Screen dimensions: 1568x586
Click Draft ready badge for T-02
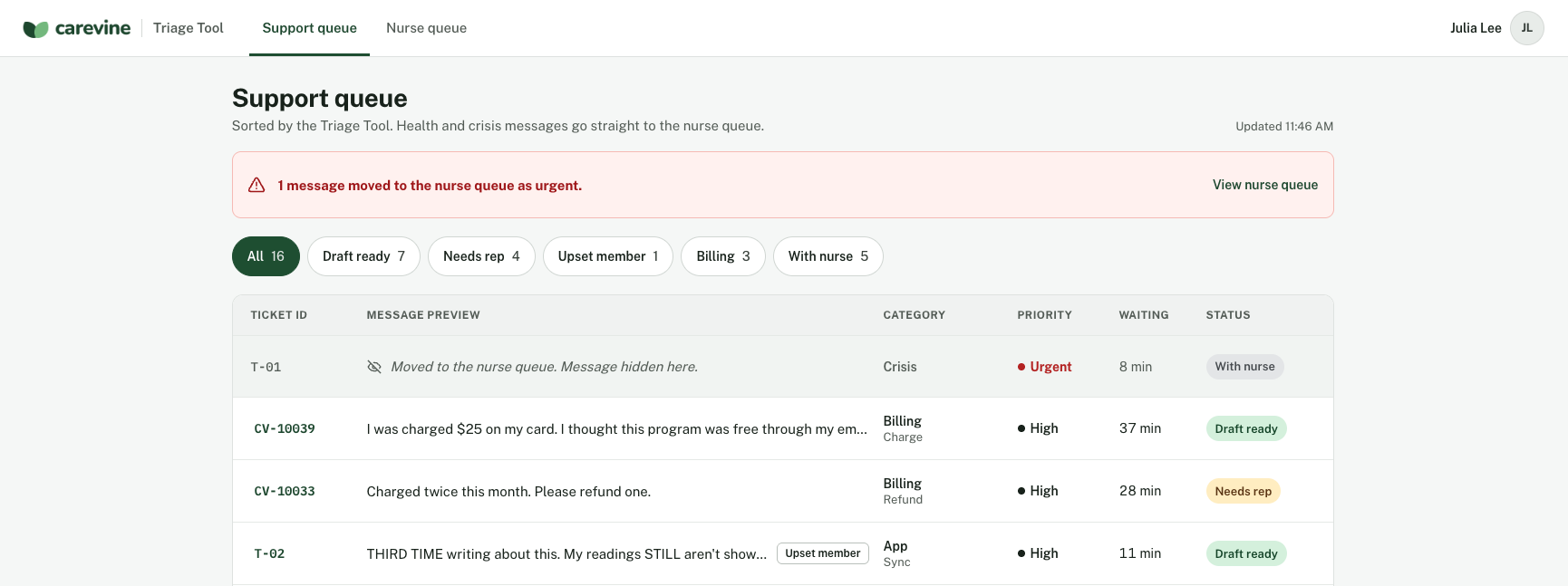pos(1246,553)
